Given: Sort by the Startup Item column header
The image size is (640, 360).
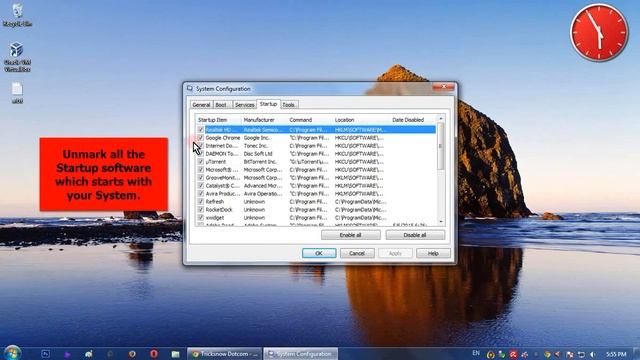Looking at the screenshot, I should pos(218,120).
